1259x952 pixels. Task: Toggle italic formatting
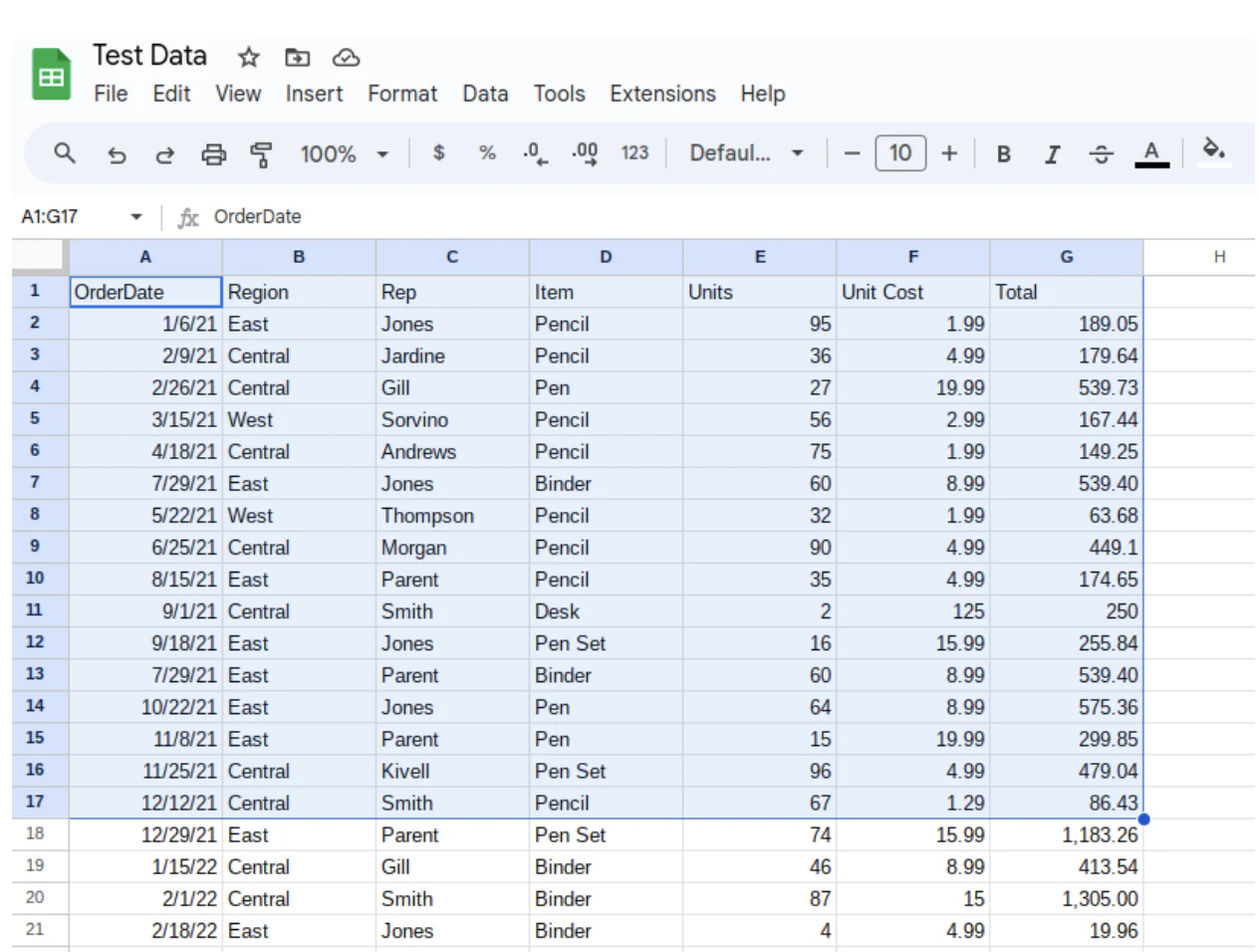tap(1052, 154)
